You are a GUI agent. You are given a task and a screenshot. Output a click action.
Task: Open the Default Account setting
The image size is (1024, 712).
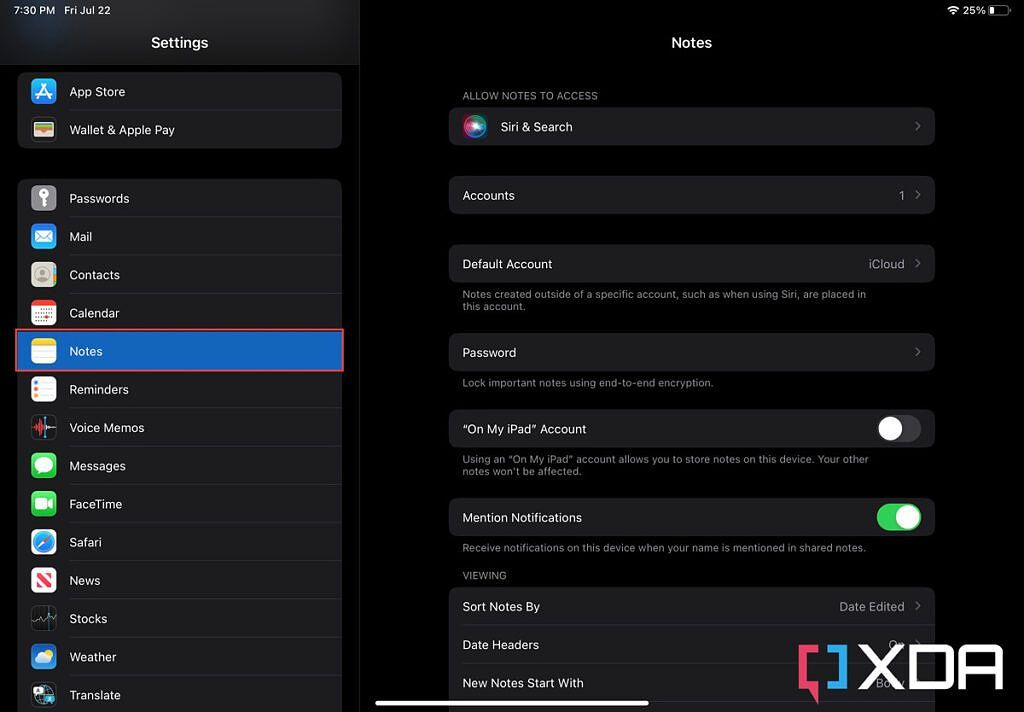pos(692,264)
